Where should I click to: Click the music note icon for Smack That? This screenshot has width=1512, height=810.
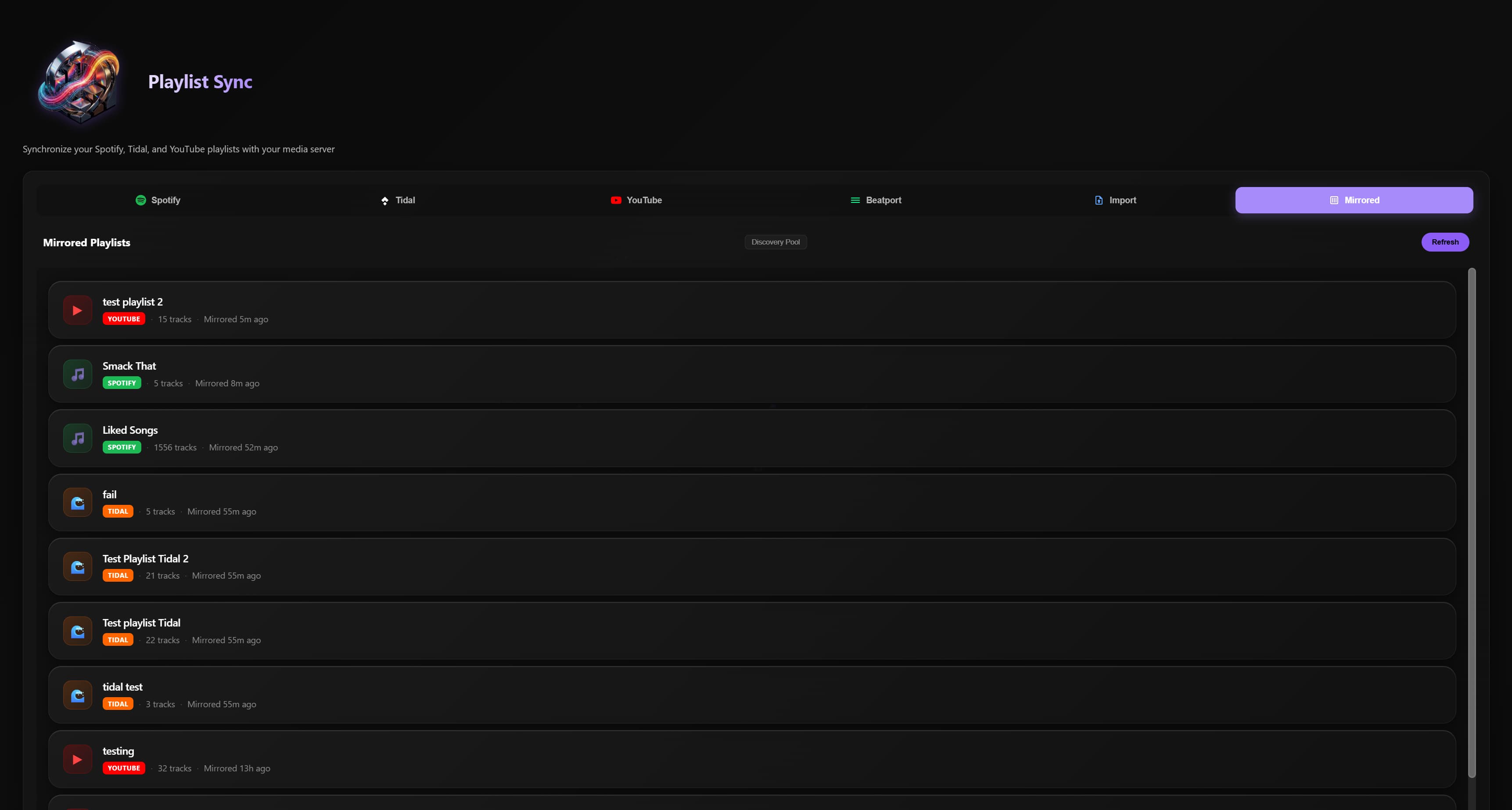point(78,374)
